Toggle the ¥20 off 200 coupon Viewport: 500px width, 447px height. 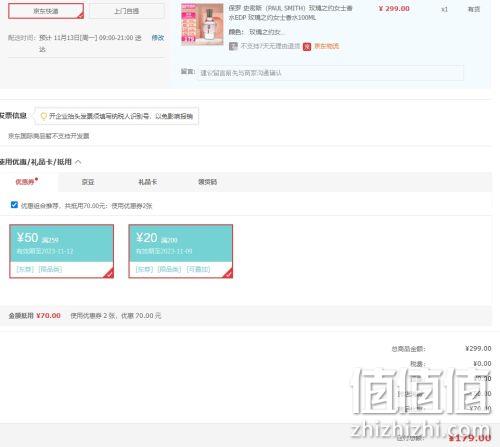(x=181, y=251)
